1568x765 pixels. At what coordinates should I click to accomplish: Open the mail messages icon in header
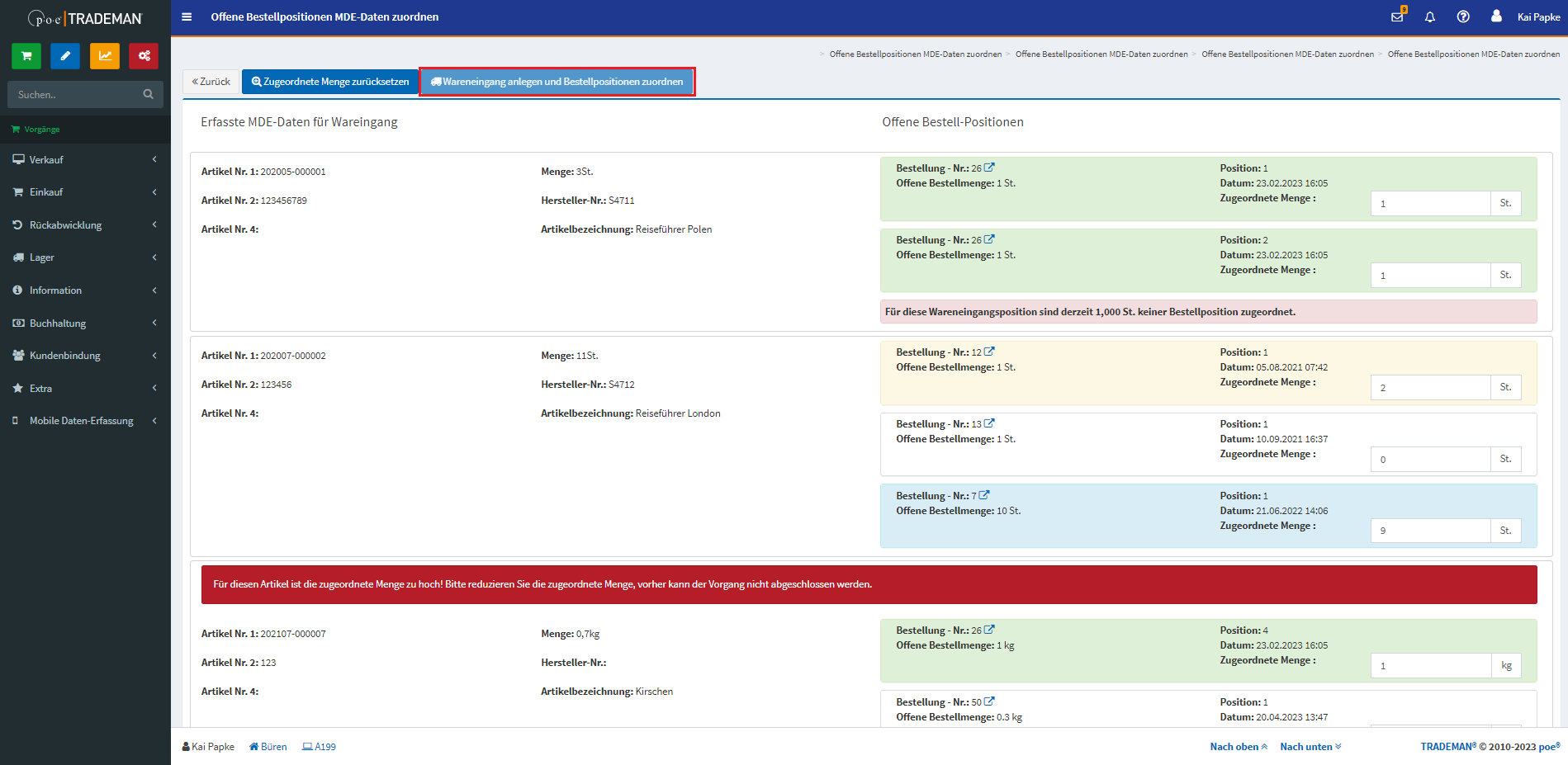tap(1397, 17)
